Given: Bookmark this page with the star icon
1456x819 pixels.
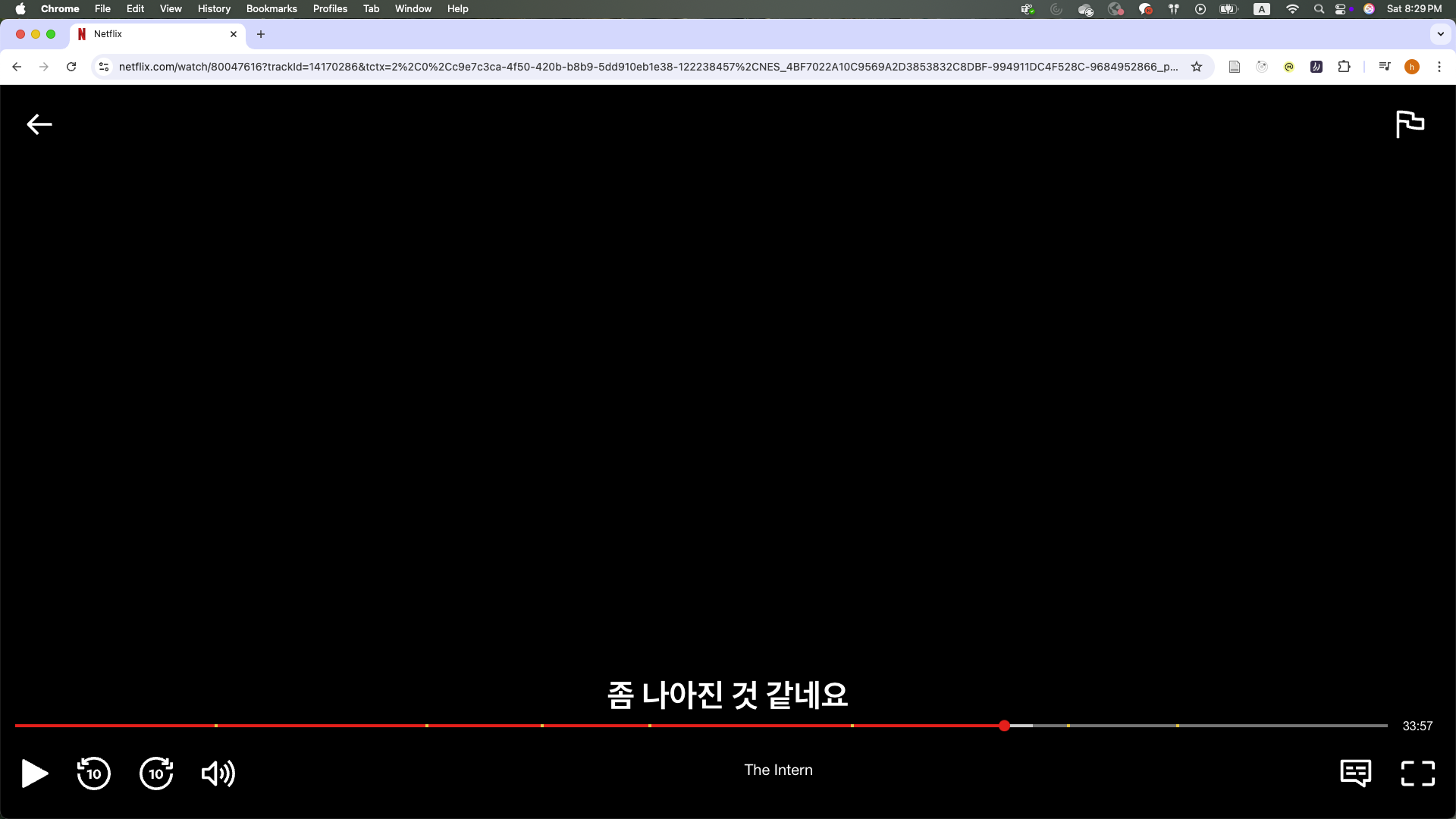Looking at the screenshot, I should point(1197,67).
